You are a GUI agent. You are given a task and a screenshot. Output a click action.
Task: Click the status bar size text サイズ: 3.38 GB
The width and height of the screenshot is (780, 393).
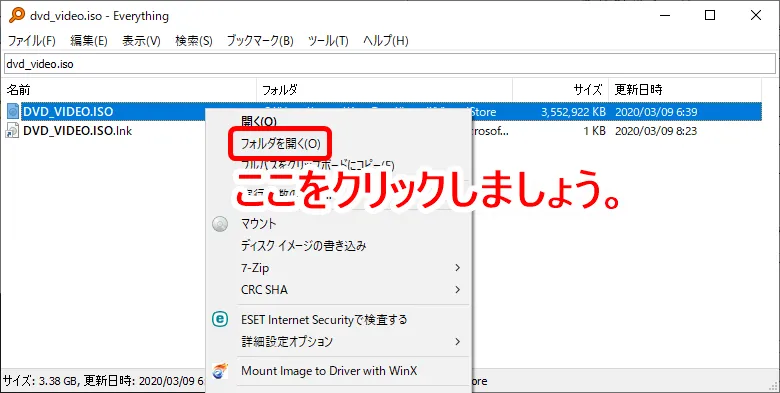point(40,382)
